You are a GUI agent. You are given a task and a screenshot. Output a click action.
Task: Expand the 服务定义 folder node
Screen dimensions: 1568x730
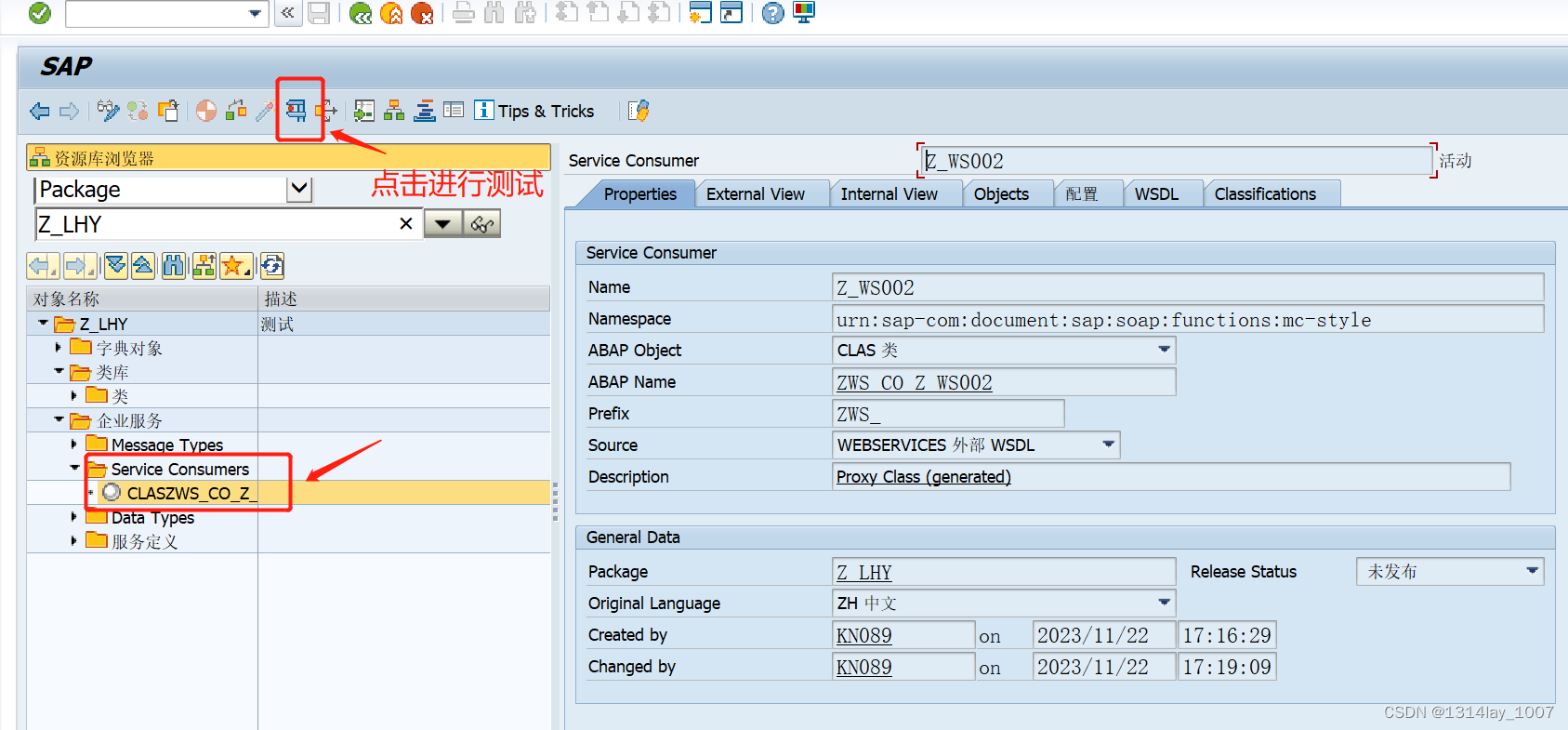pyautogui.click(x=73, y=540)
